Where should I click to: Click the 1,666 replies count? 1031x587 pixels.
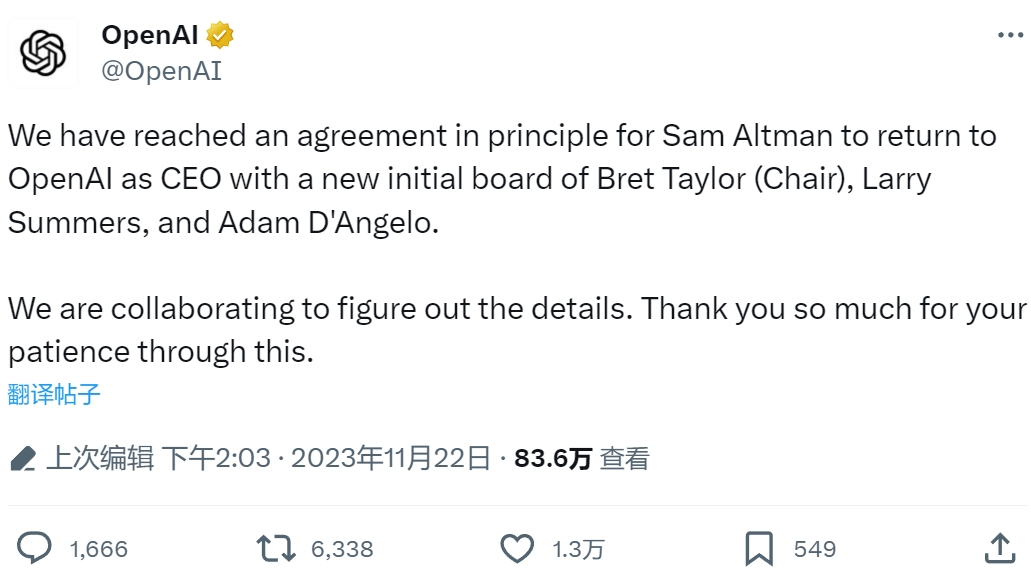(x=99, y=549)
